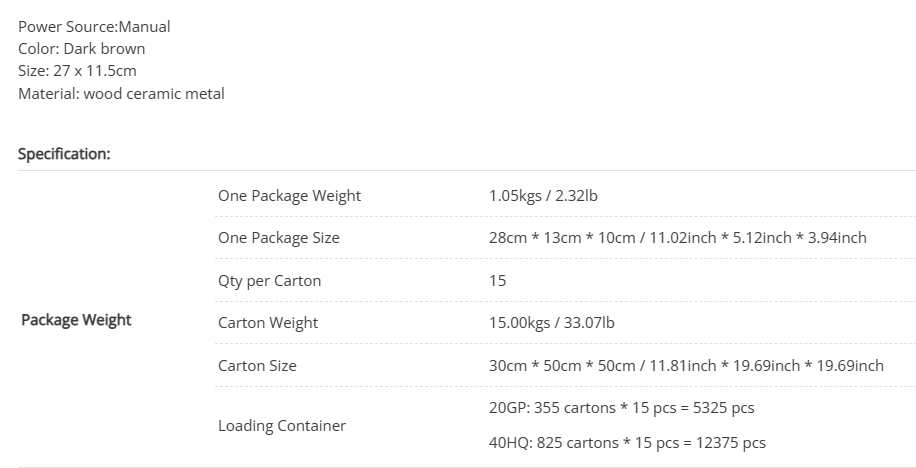Click the Carton Weight label
916x468 pixels.
click(268, 323)
